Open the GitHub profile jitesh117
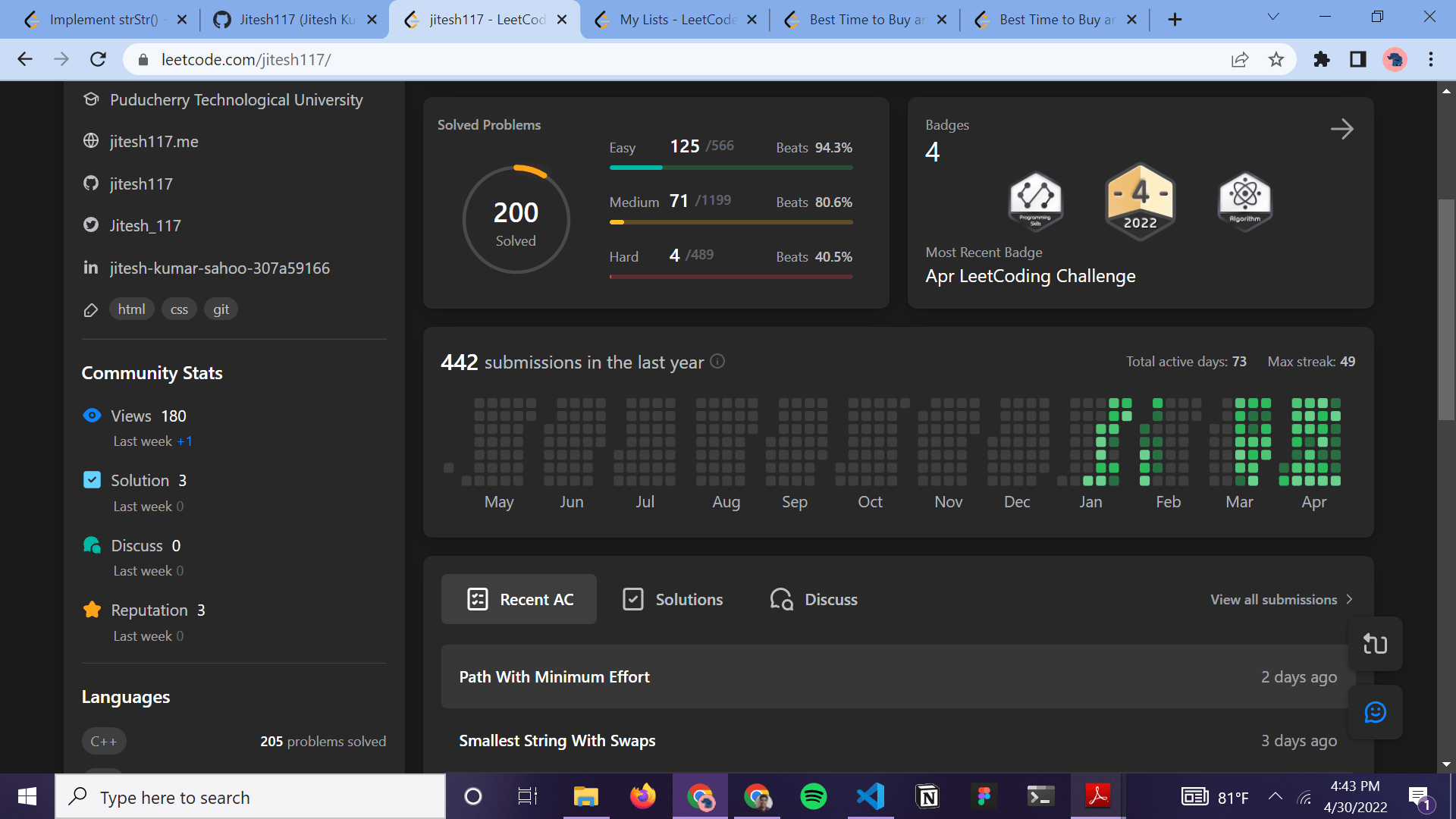Image resolution: width=1456 pixels, height=819 pixels. tap(141, 184)
